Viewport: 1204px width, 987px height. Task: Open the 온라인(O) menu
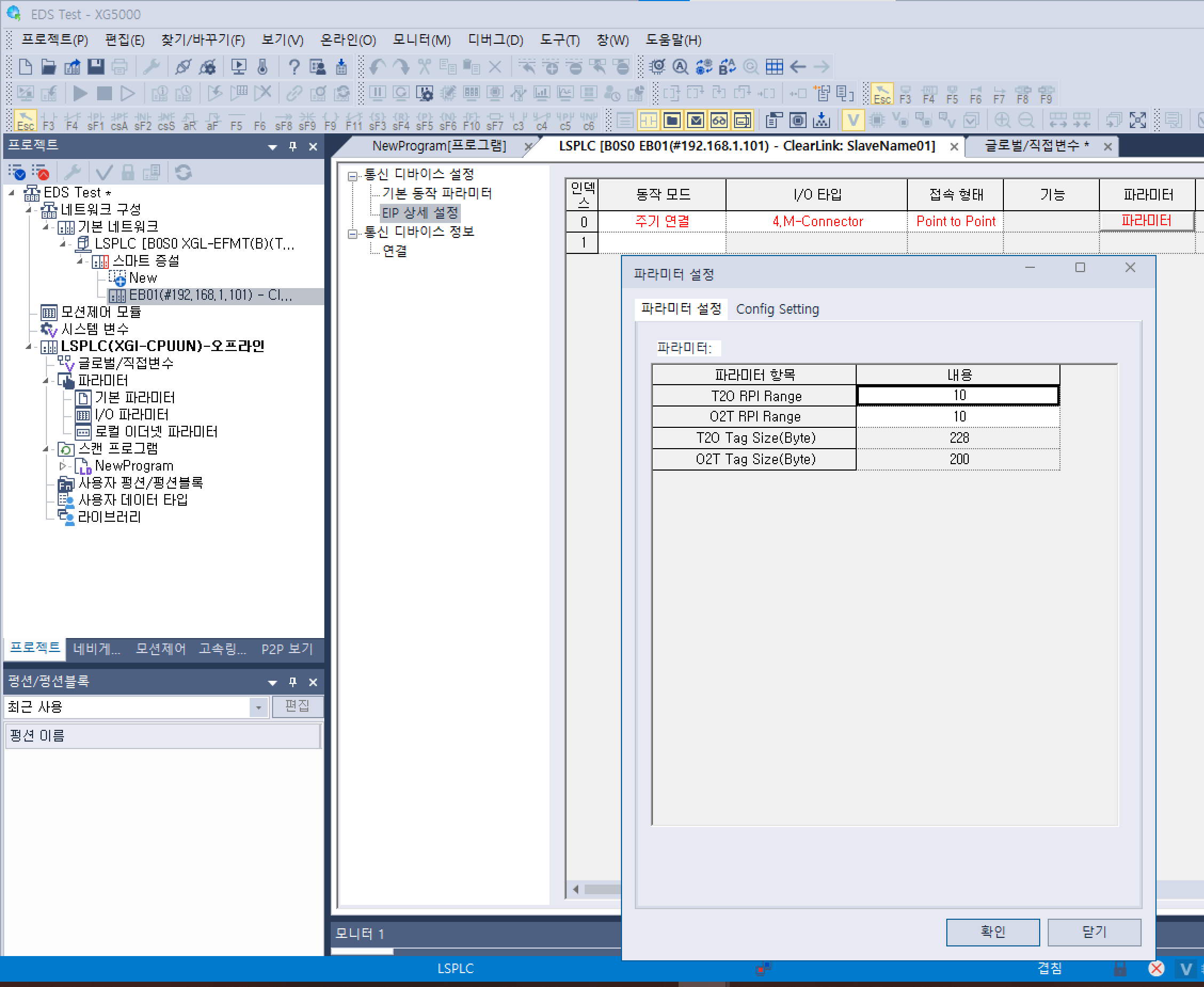point(348,40)
